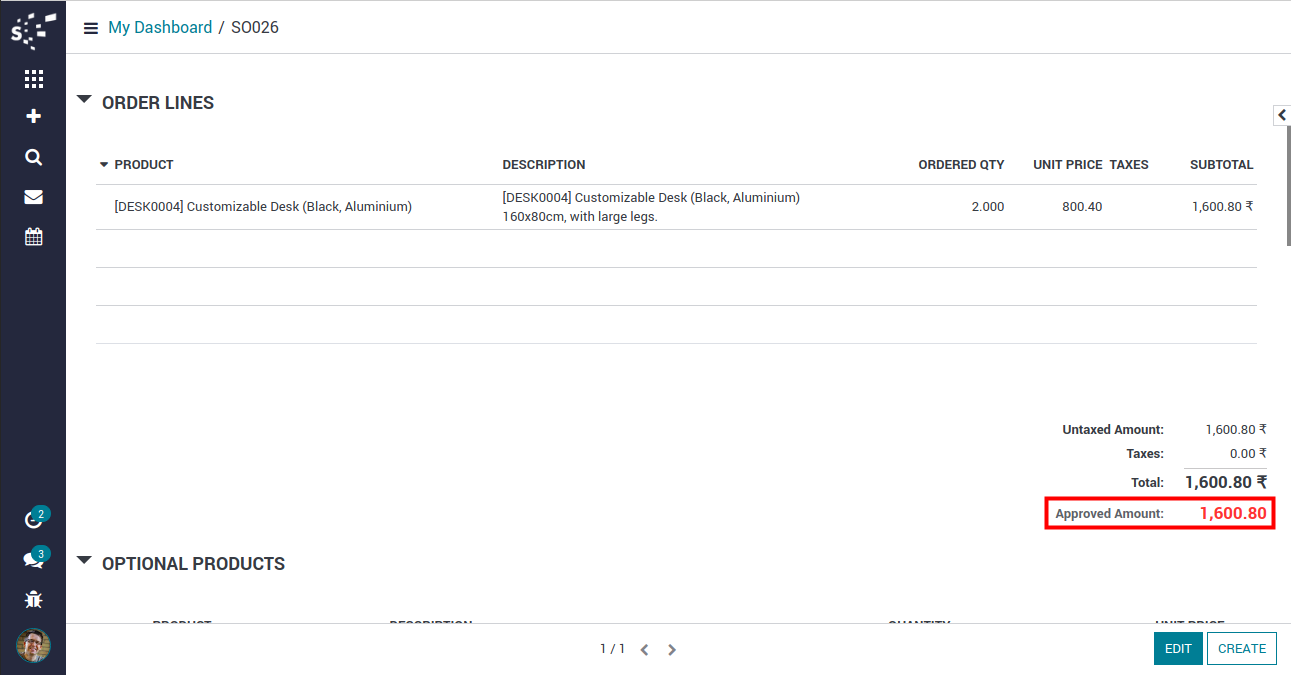1291x675 pixels.
Task: Open the envelope messages icon
Action: pyautogui.click(x=33, y=197)
